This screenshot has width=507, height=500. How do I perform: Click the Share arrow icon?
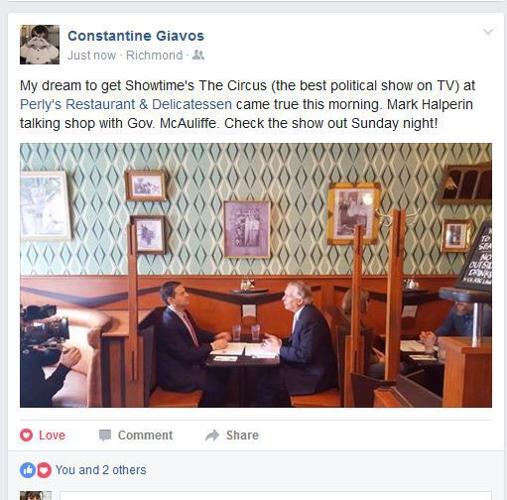coord(212,435)
